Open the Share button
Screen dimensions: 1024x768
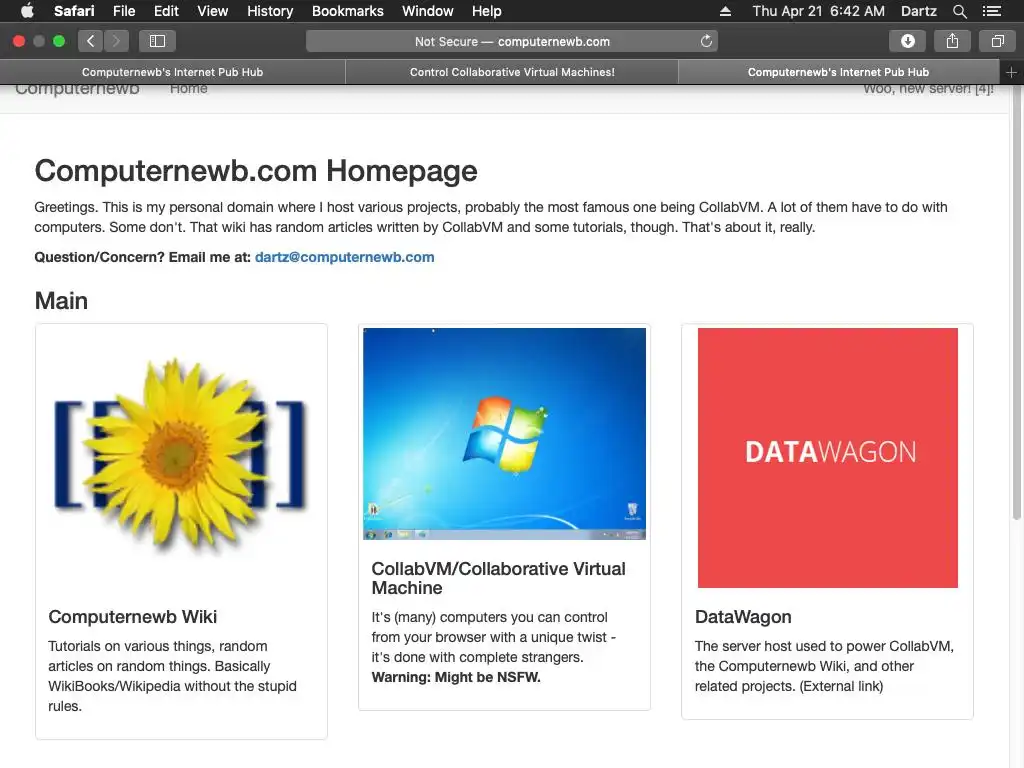[953, 41]
